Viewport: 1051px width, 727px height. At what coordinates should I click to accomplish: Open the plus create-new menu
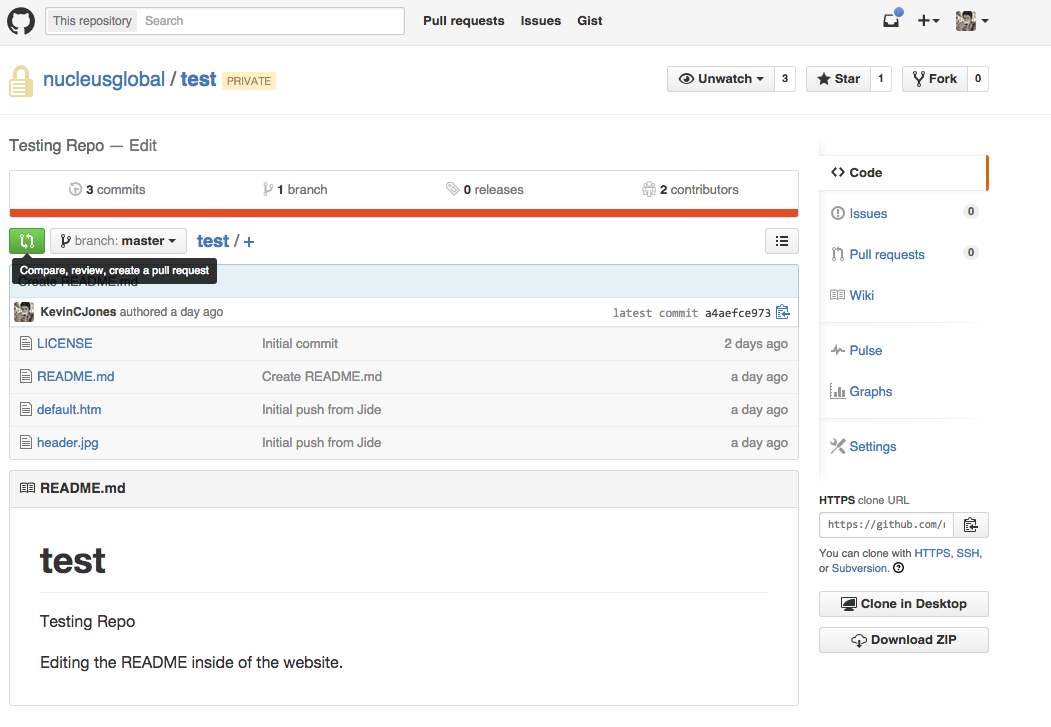tap(928, 21)
